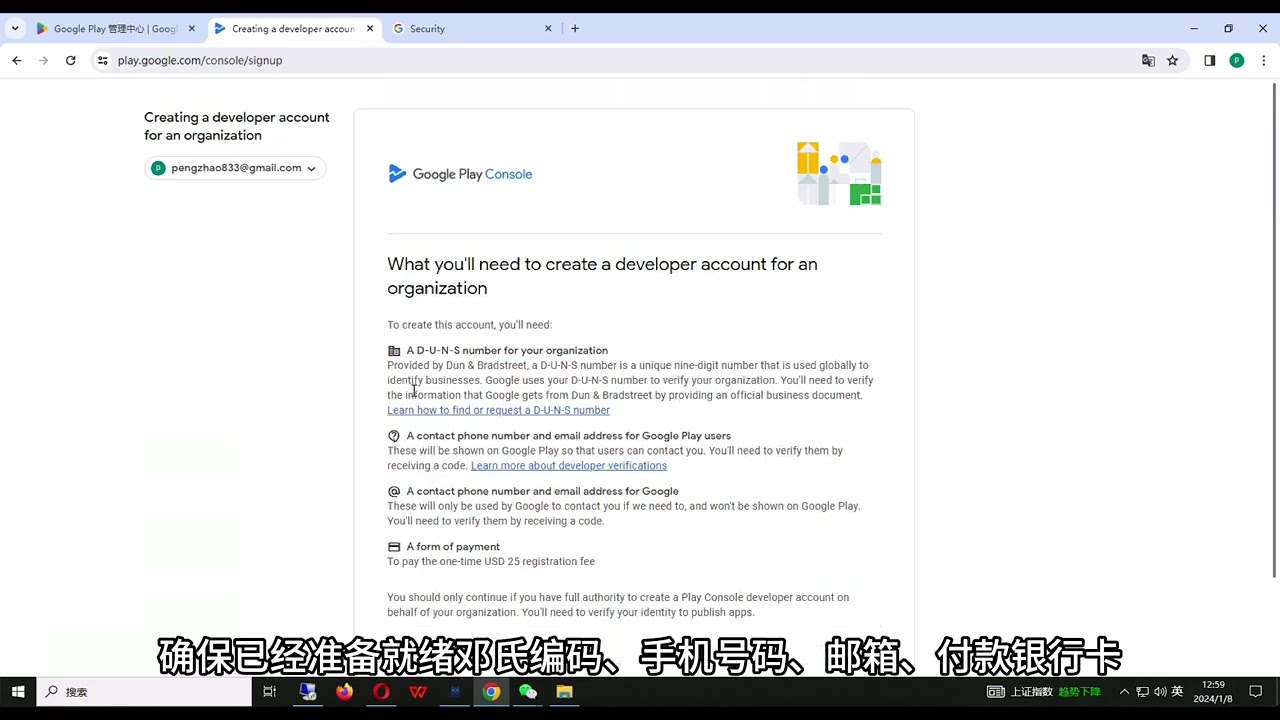Expand the pengzhao833@gmail.com account switcher
Screen dimensions: 1280x720
(x=235, y=168)
